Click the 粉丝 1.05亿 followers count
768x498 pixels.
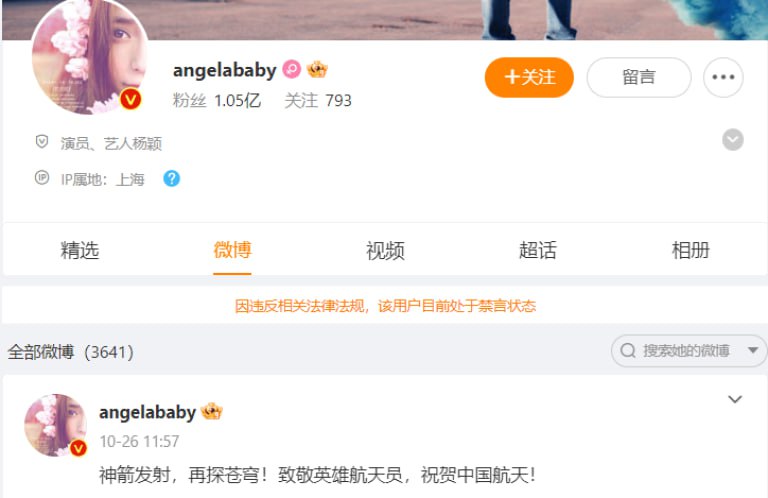pyautogui.click(x=216, y=100)
